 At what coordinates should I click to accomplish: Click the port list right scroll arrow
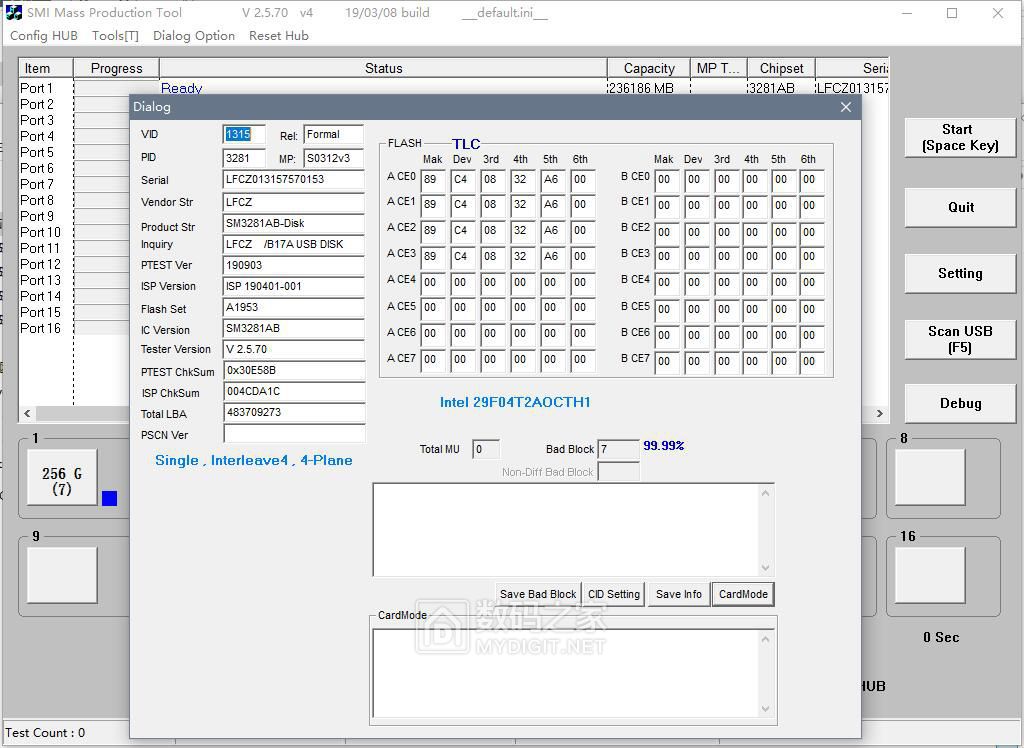coord(880,414)
